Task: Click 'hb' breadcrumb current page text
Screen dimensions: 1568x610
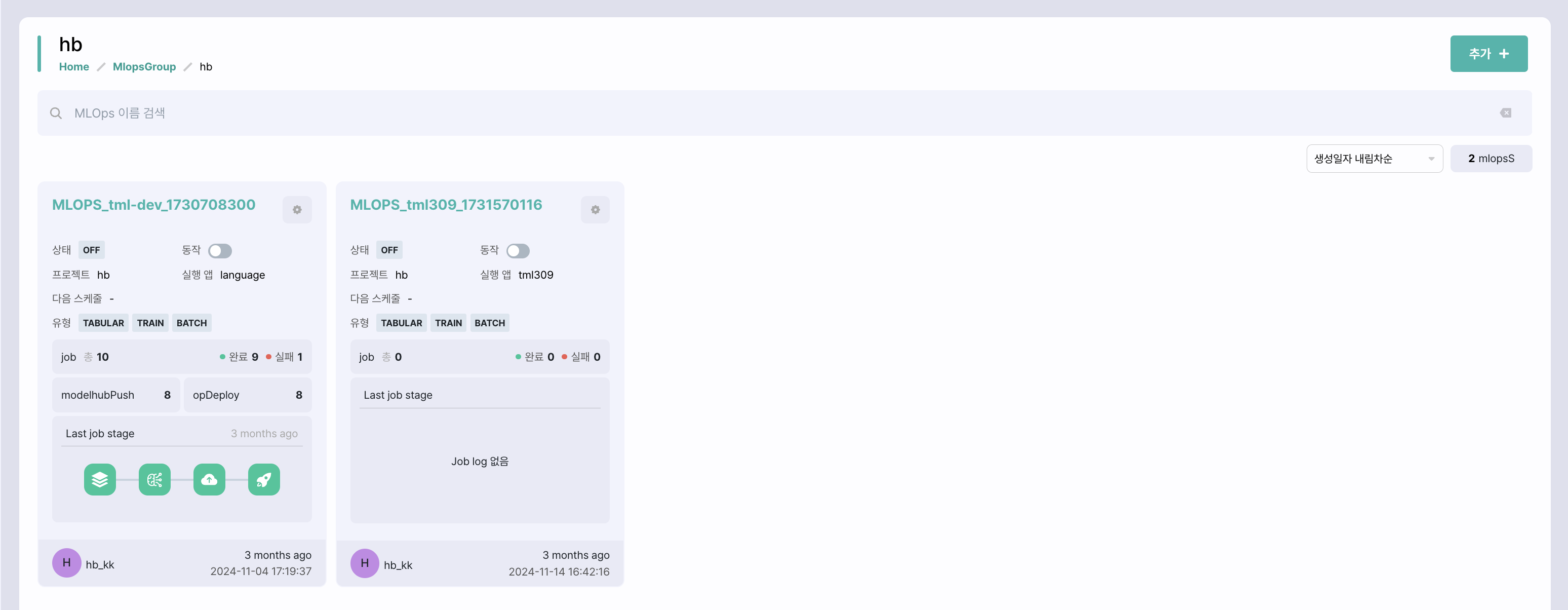Action: pos(206,66)
